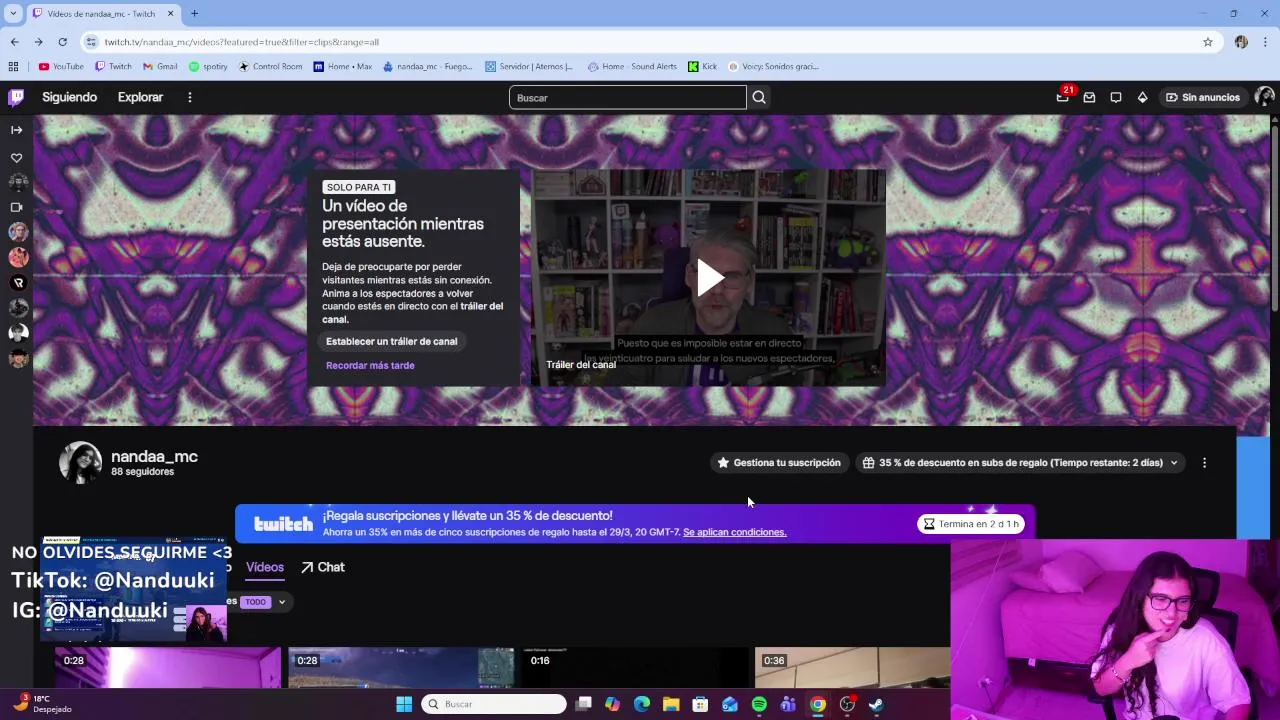
Task: Open Chrome apps grid in bookmarks bar
Action: 13,67
